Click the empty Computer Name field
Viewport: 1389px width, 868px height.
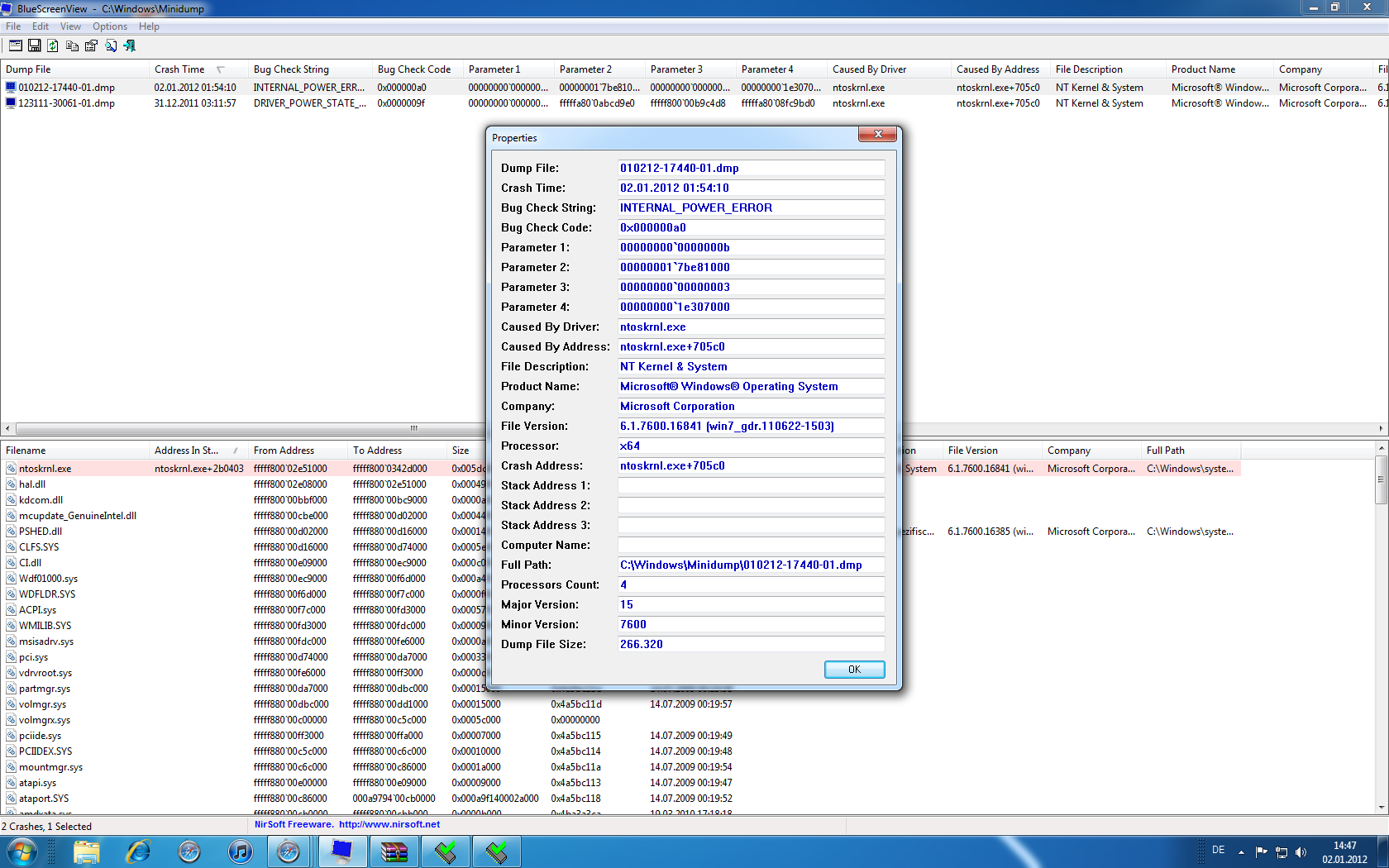pyautogui.click(x=751, y=545)
